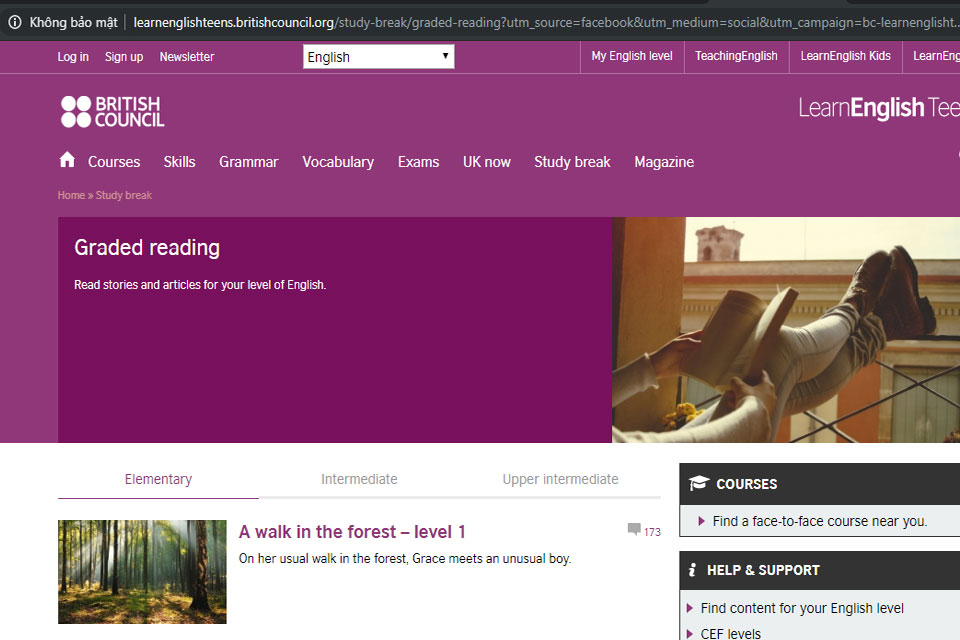Go to the TeachingEnglish site
The image size is (960, 640).
(736, 56)
